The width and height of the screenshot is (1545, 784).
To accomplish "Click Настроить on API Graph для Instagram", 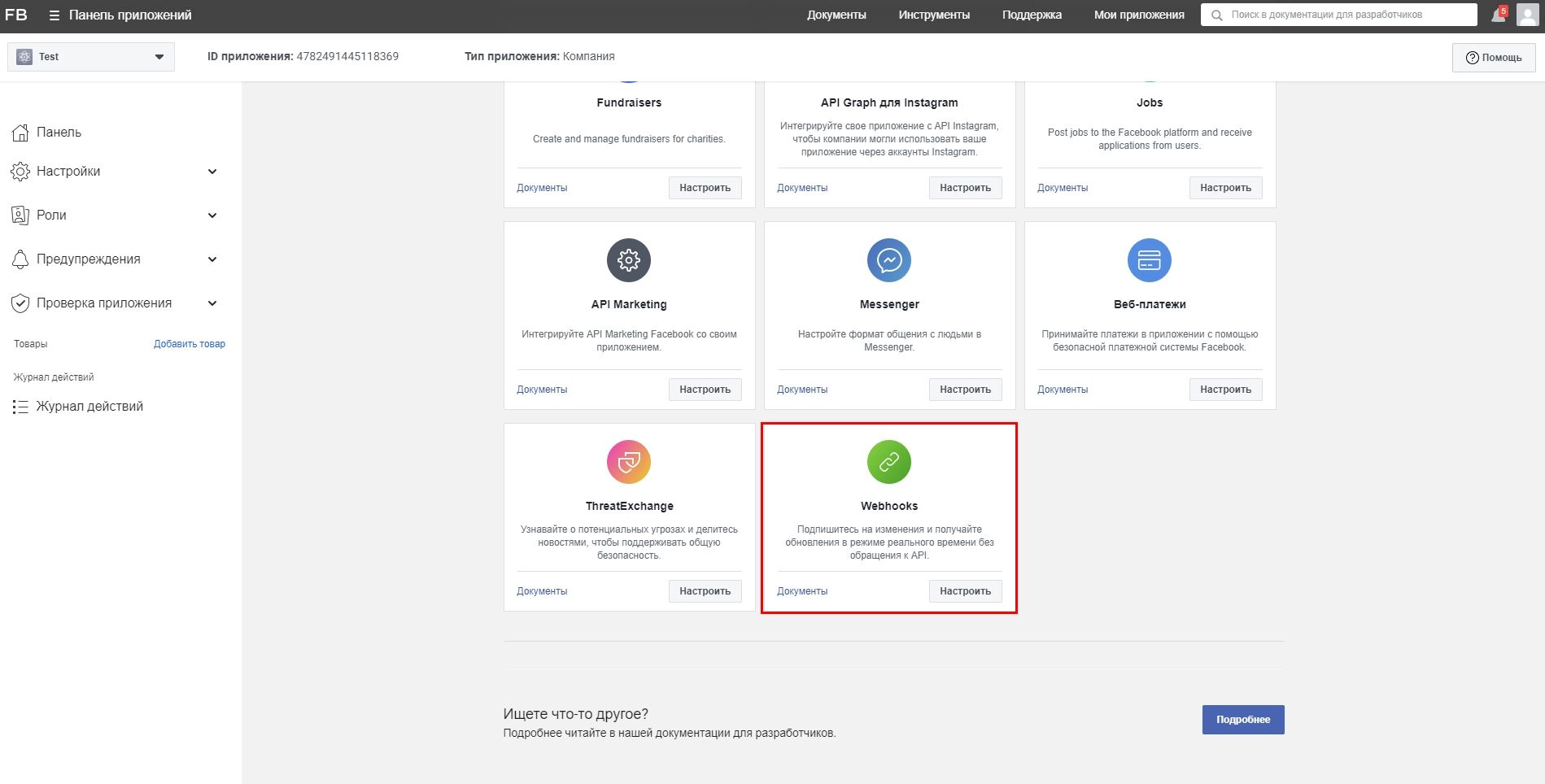I will [966, 188].
